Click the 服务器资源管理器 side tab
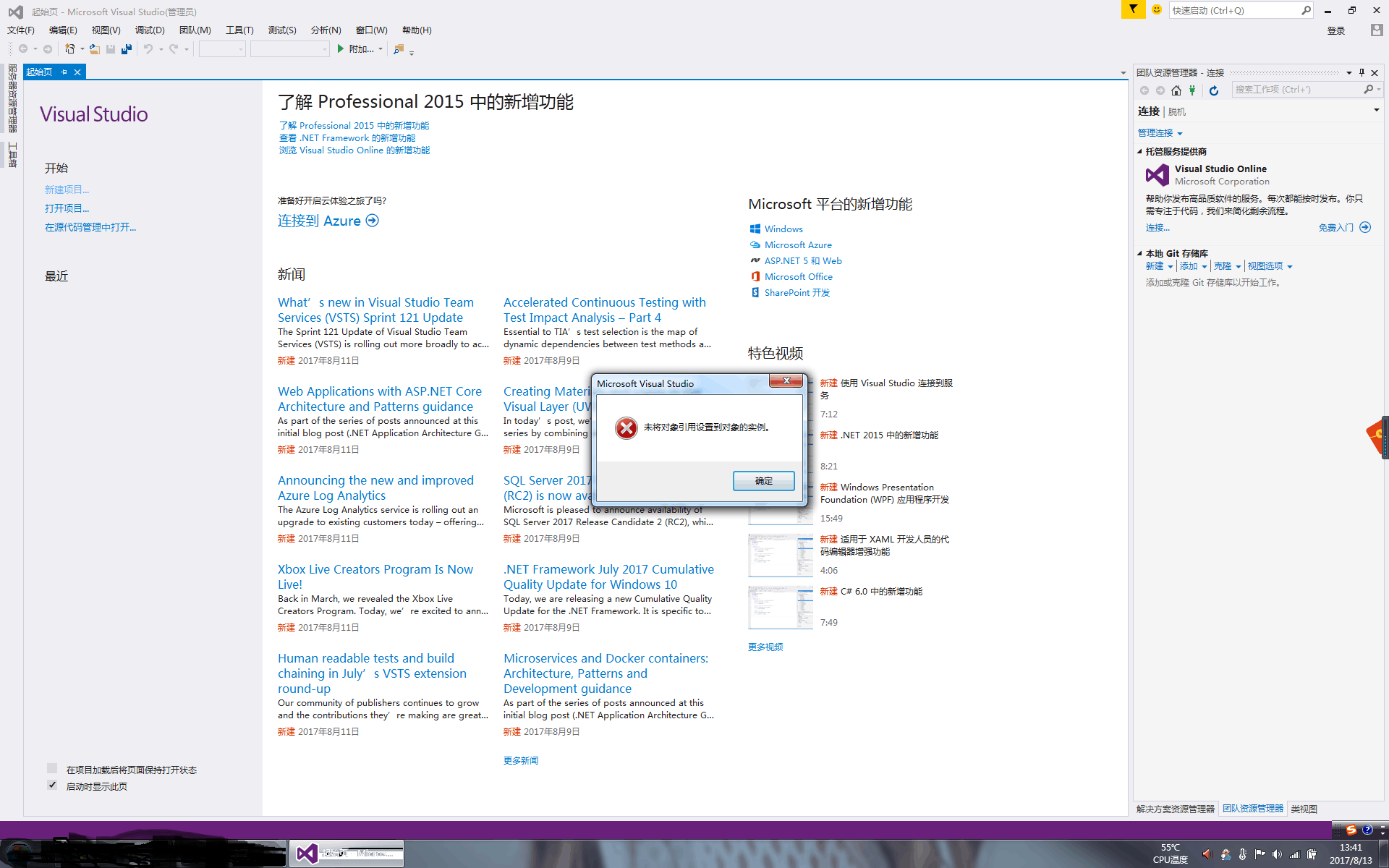1389x868 pixels. [12, 98]
